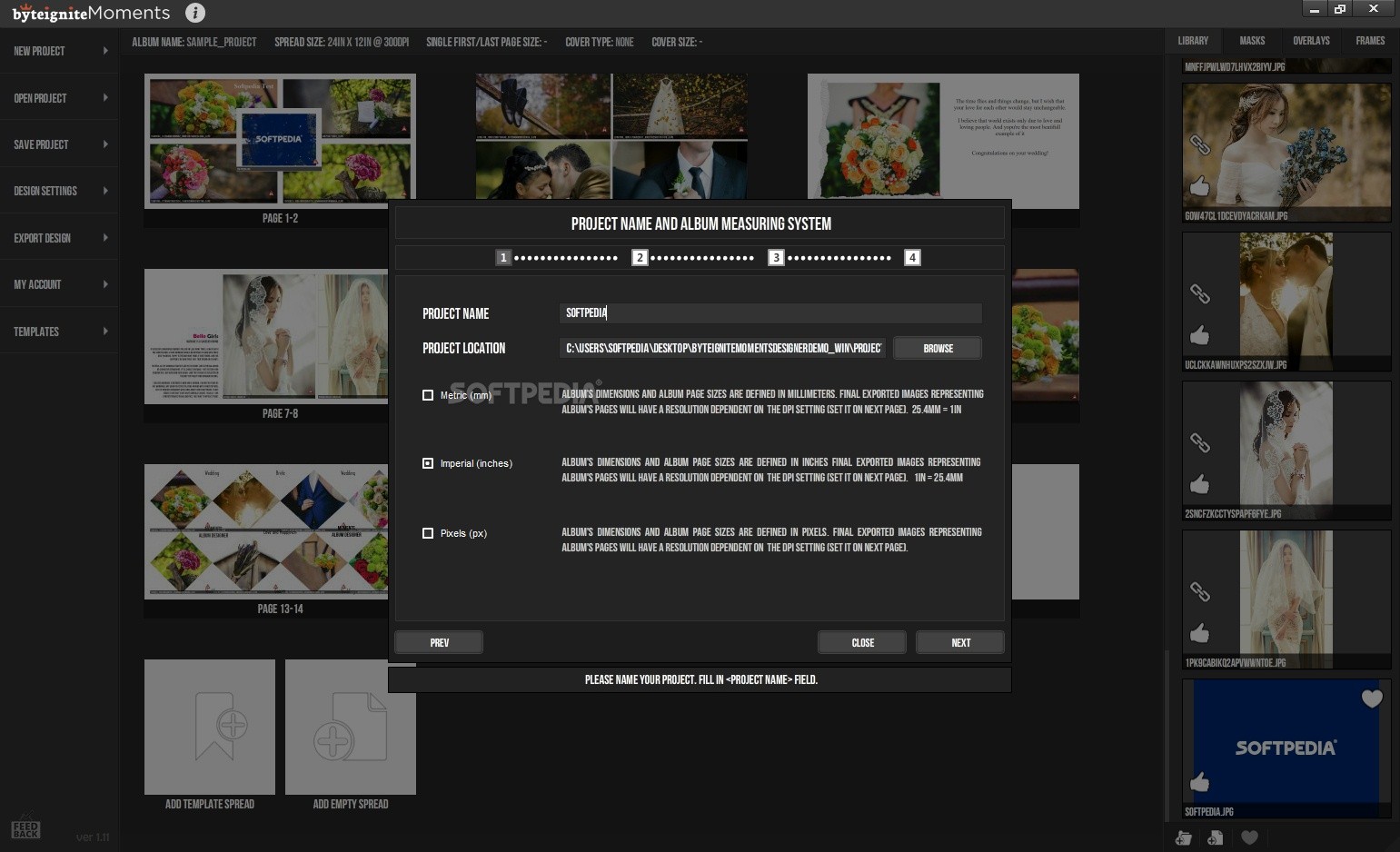Click thumbs-up on 60W47CL1DCEVDYACRKAM.JPG
Screen dimensions: 1400x852
click(x=1199, y=186)
